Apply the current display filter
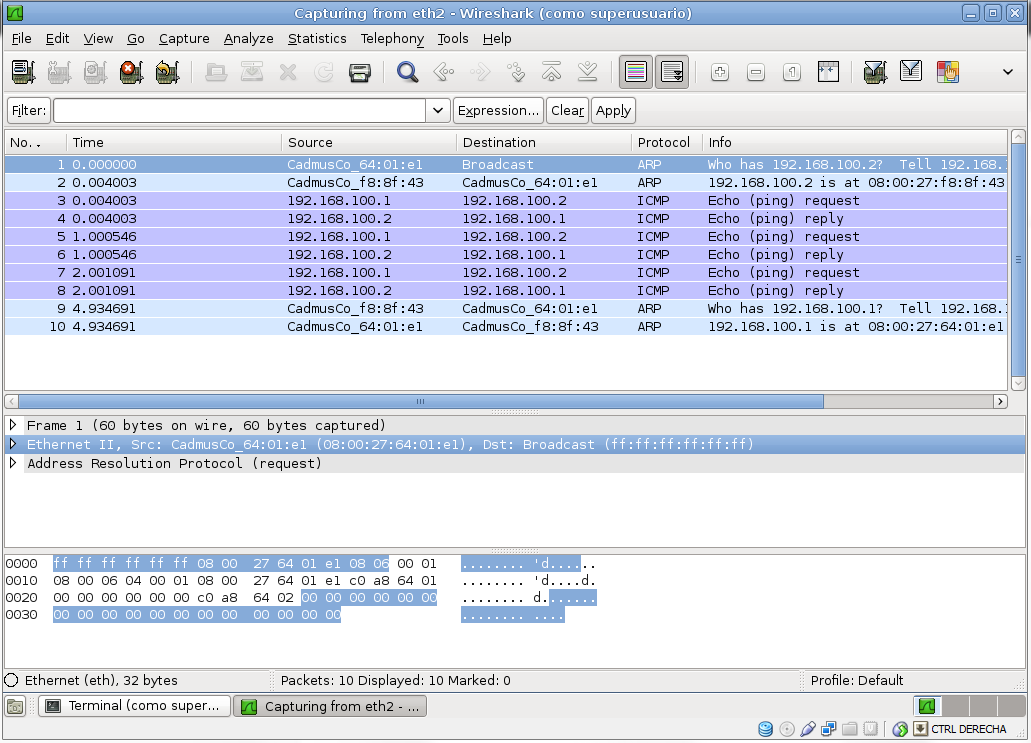Image resolution: width=1031 pixels, height=743 pixels. [x=613, y=110]
